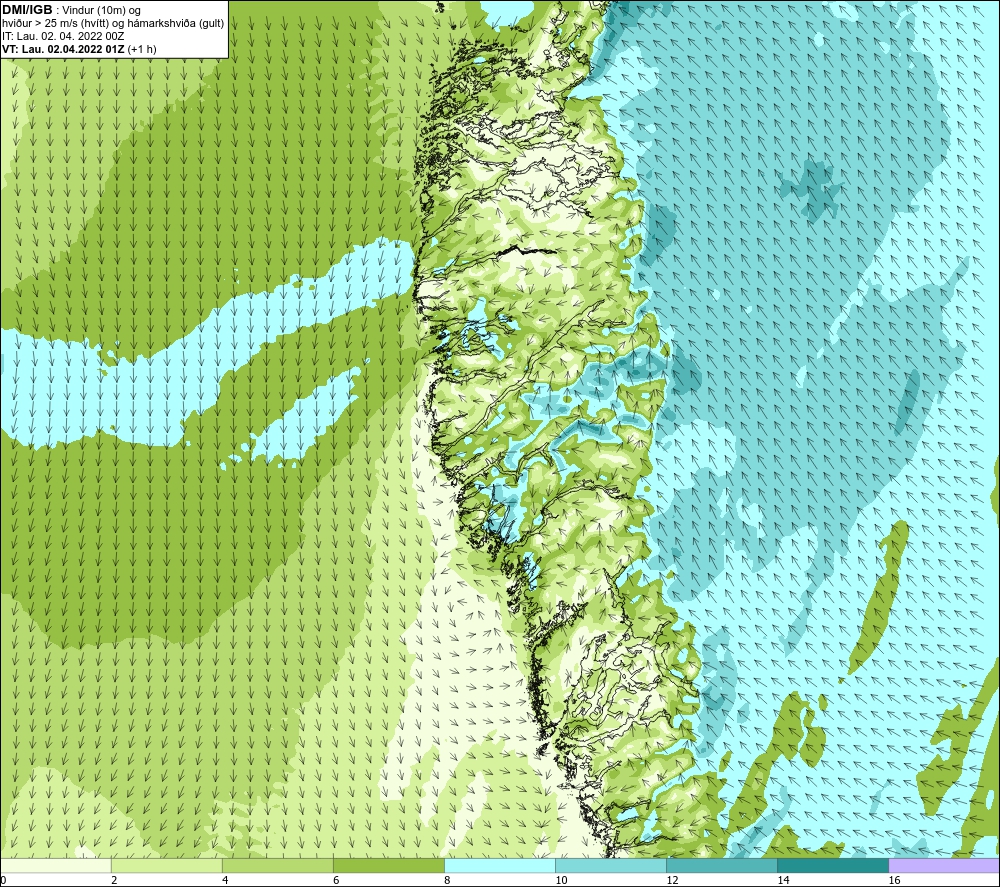Click the 'VT: Lau. 02.04.2022 01Z (+1 h)' line
Screen dimensions: 1000x887
click(79, 49)
